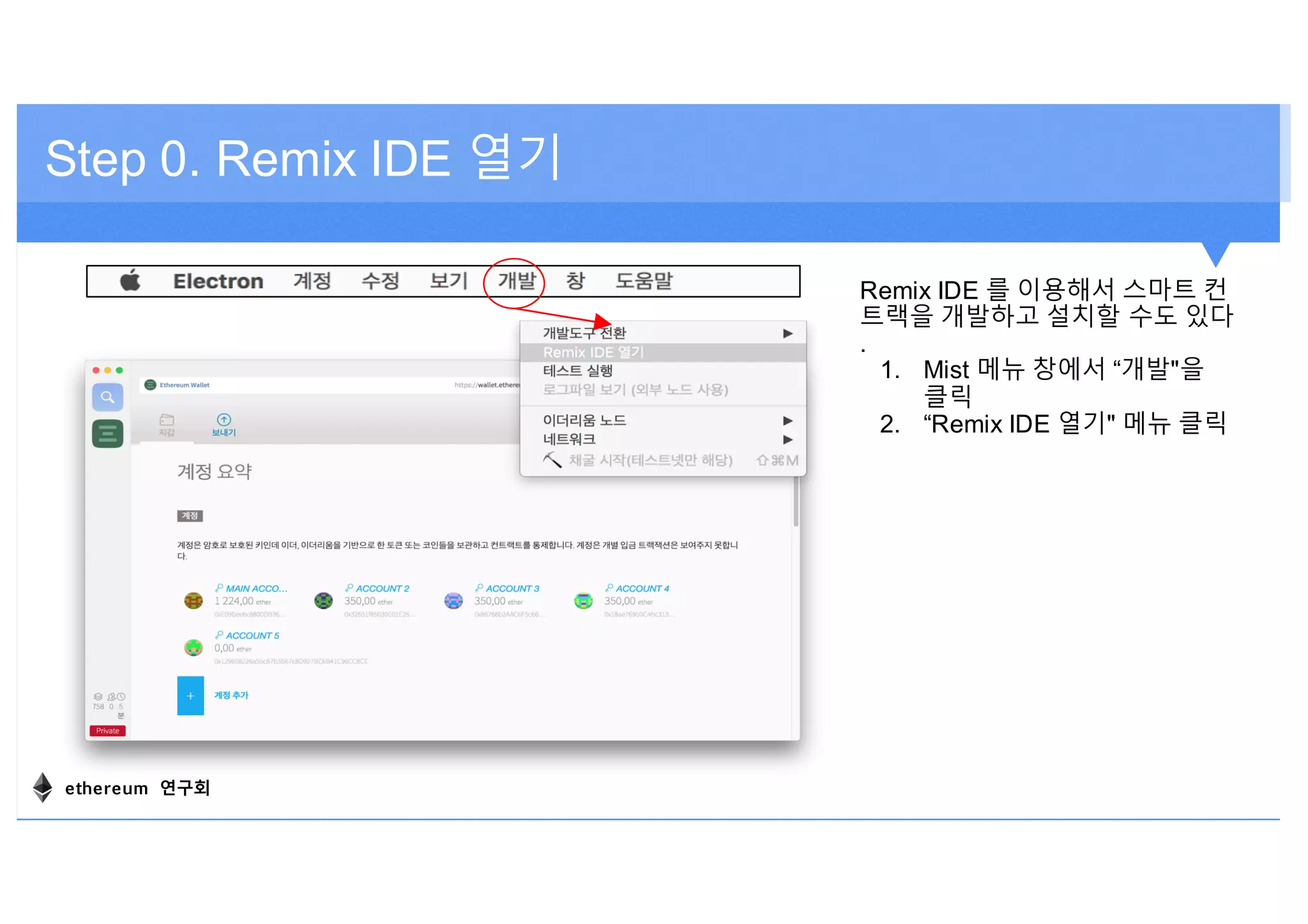Screen dimensions: 1308x924
Task: Click the Apple logo menu
Action: pyautogui.click(x=130, y=281)
